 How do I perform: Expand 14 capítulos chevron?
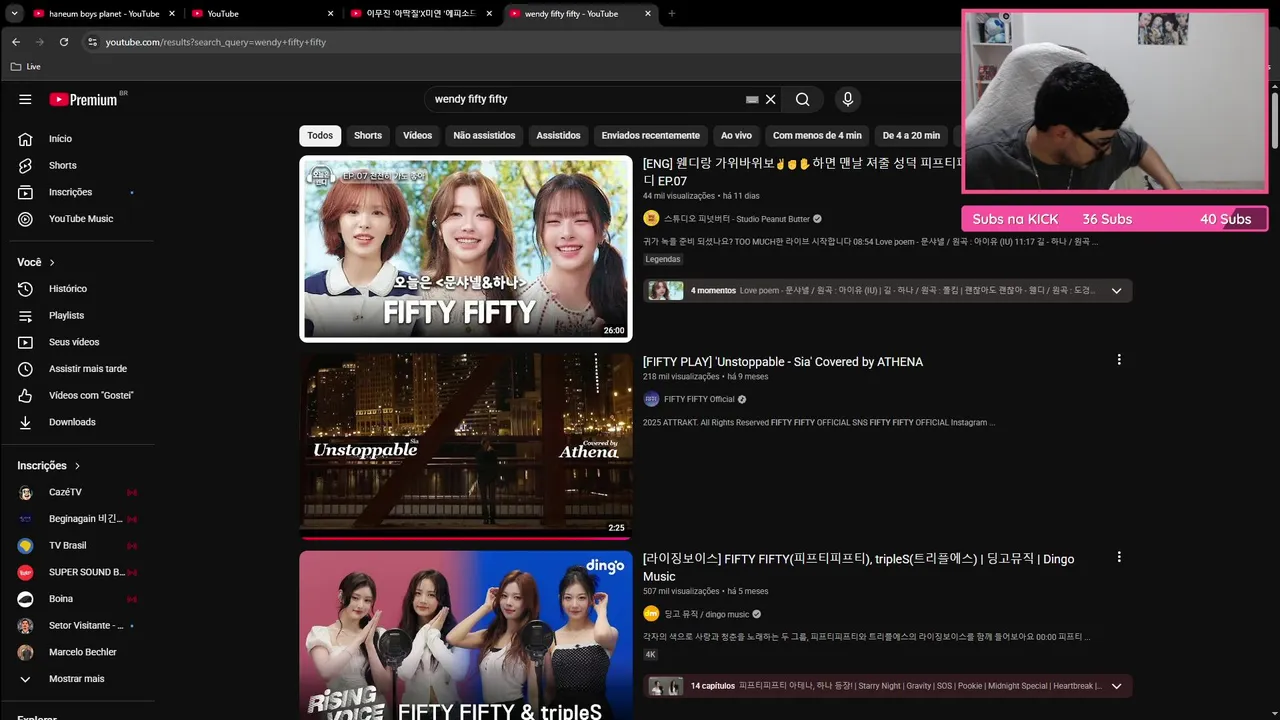pyautogui.click(x=1116, y=686)
